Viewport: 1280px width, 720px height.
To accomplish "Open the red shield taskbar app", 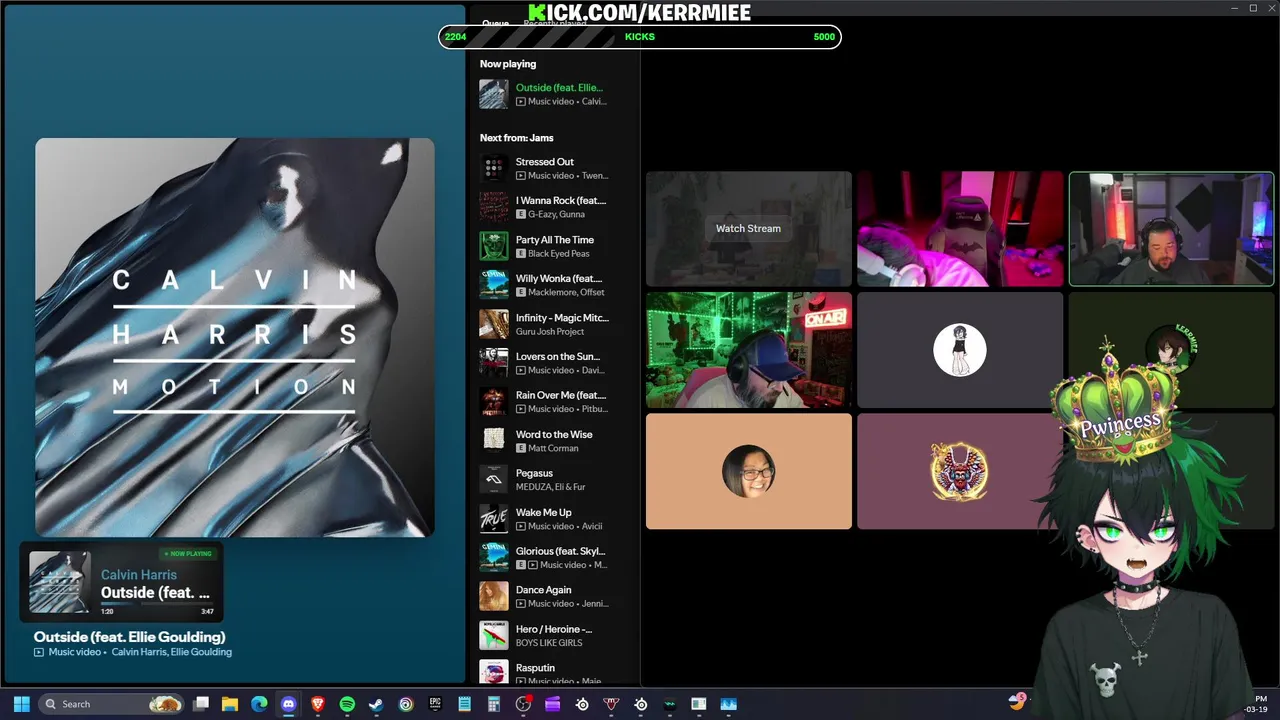I will coord(611,704).
